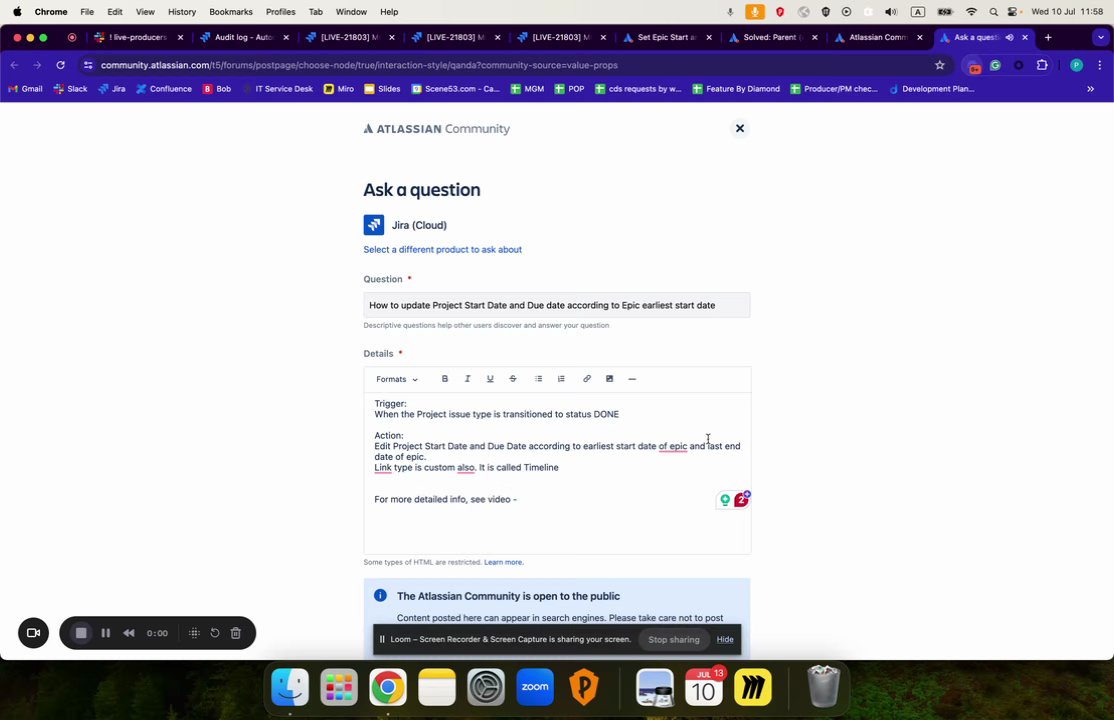Expand the tab search dropdown
Image resolution: width=1114 pixels, height=720 pixels.
pyautogui.click(x=1101, y=38)
